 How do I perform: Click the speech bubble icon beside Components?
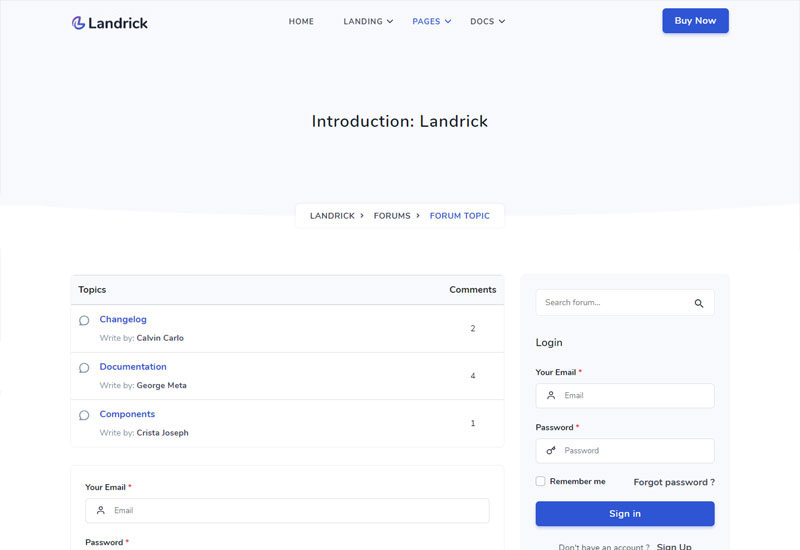pos(84,415)
